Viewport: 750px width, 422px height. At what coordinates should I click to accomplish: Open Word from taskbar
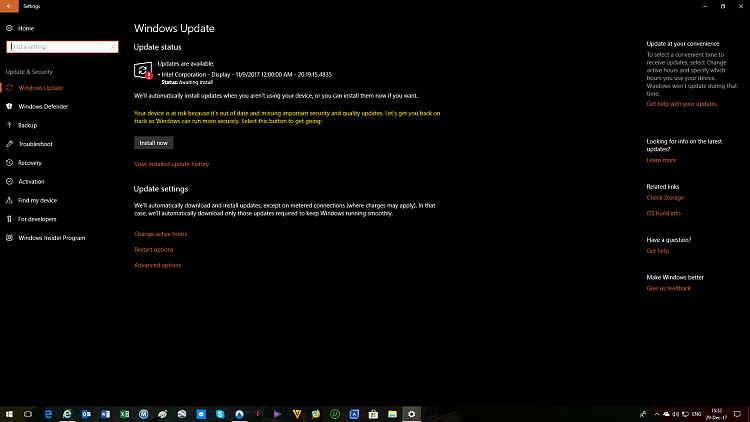(105, 414)
